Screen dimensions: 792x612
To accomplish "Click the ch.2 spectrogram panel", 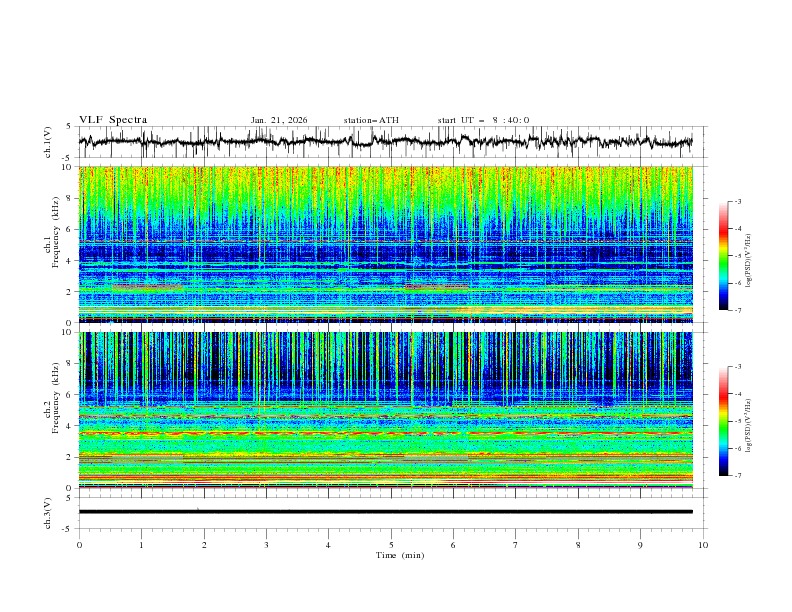I will click(x=386, y=410).
